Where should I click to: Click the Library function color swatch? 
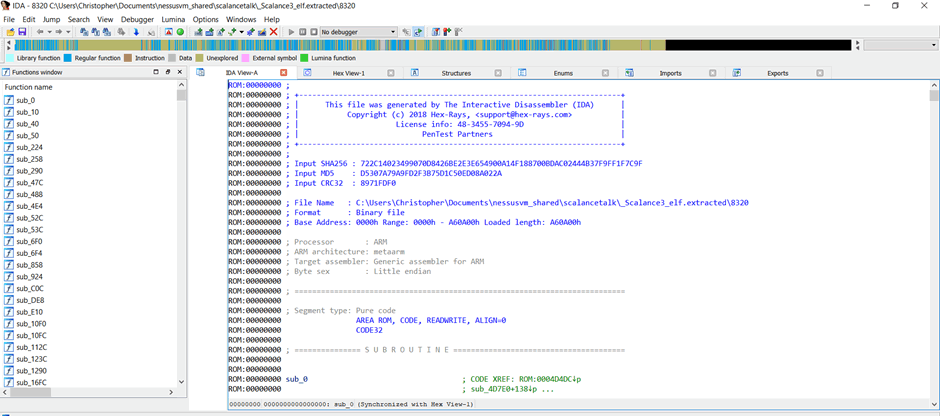pyautogui.click(x=10, y=58)
